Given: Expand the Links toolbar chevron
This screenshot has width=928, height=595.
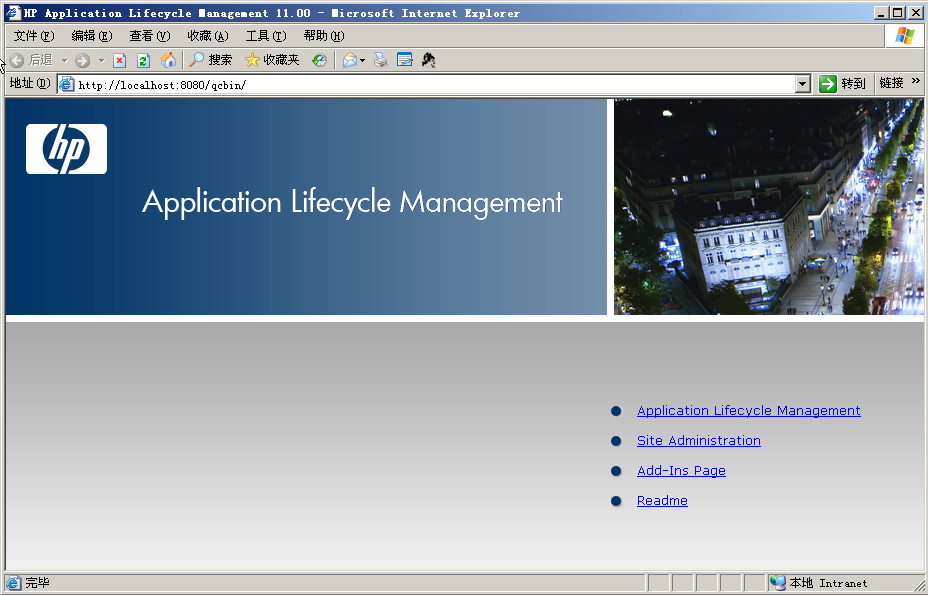Looking at the screenshot, I should (x=916, y=81).
